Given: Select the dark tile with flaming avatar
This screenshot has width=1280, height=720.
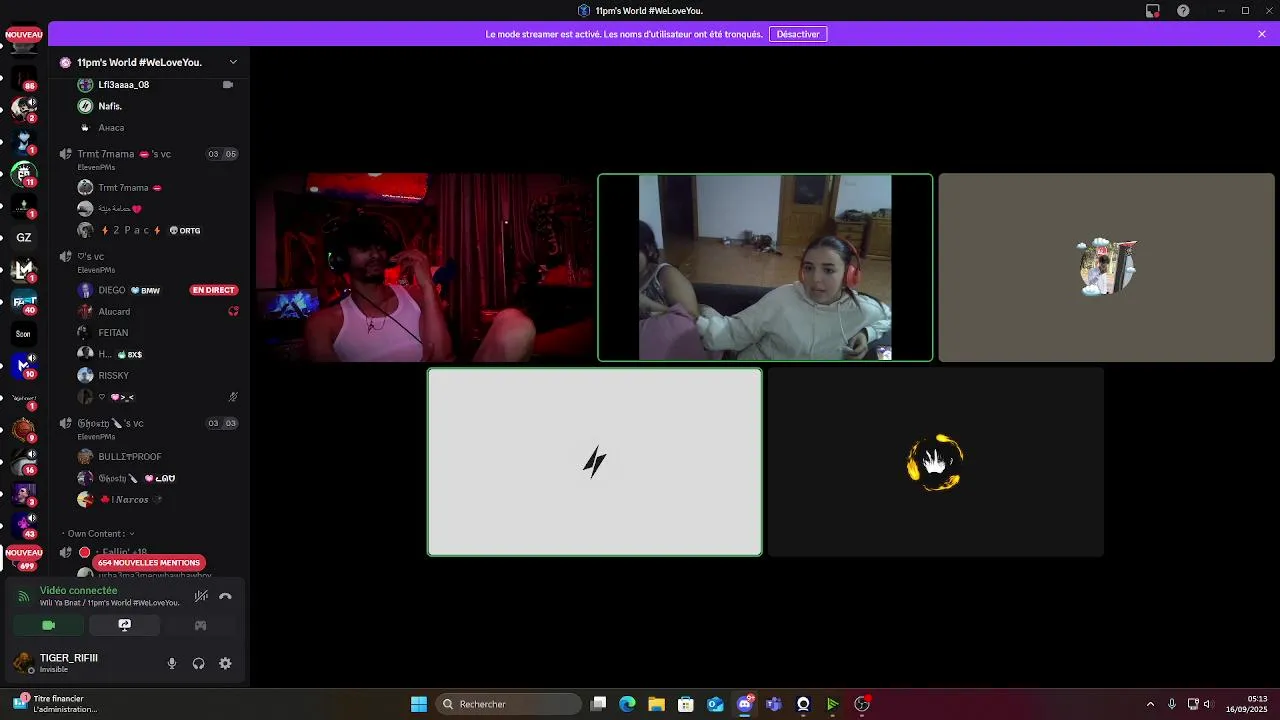Looking at the screenshot, I should point(935,462).
